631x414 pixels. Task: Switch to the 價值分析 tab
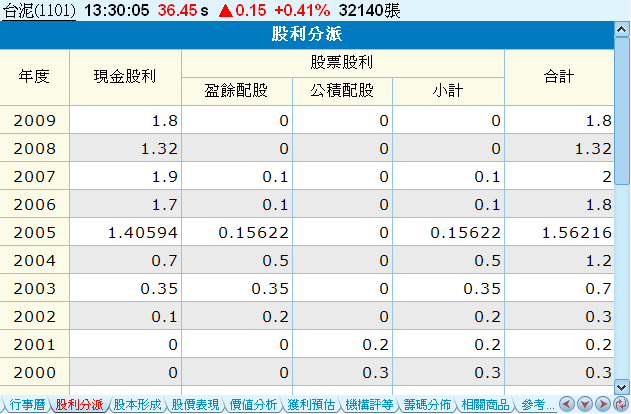tap(253, 405)
